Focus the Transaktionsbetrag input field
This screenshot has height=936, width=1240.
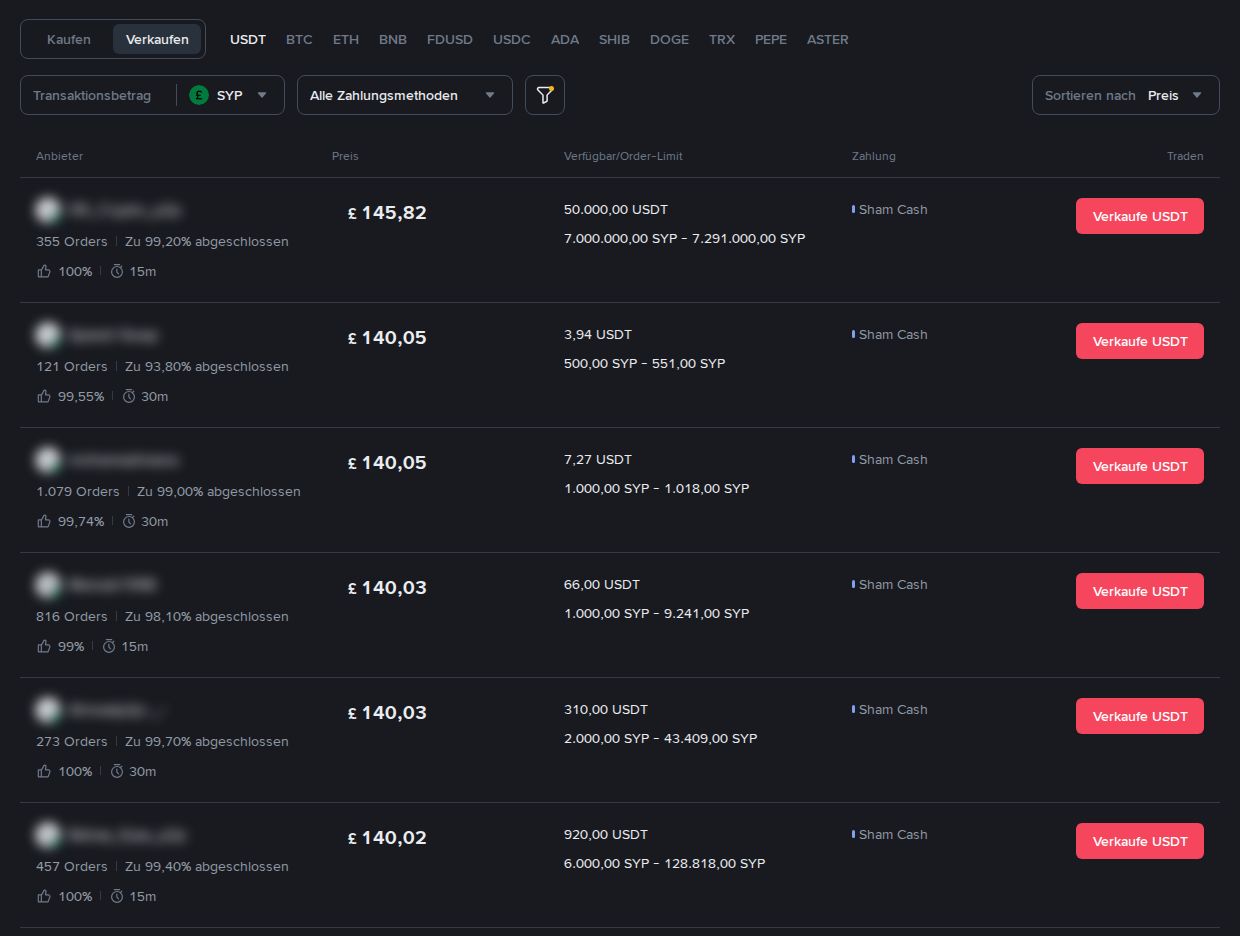point(98,95)
